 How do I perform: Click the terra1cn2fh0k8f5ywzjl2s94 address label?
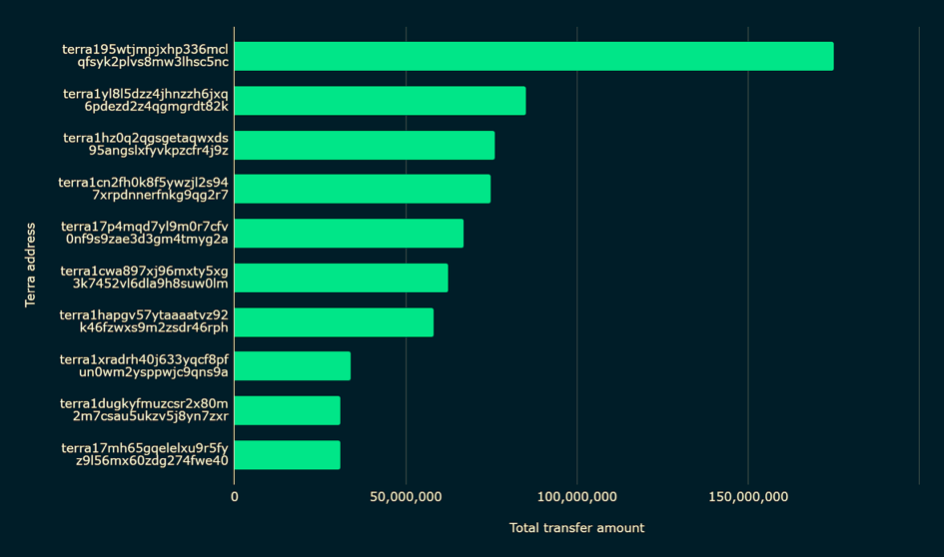(x=144, y=189)
